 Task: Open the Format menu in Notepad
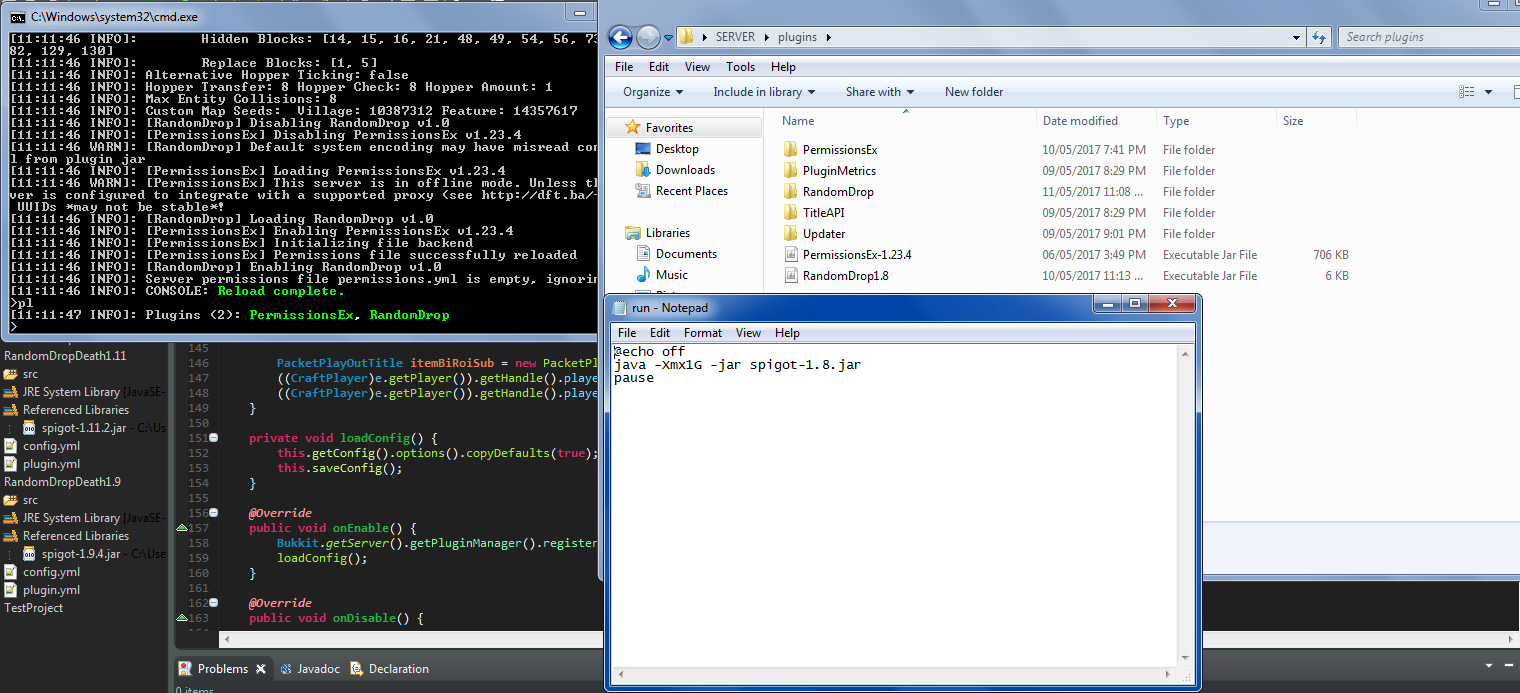click(703, 333)
